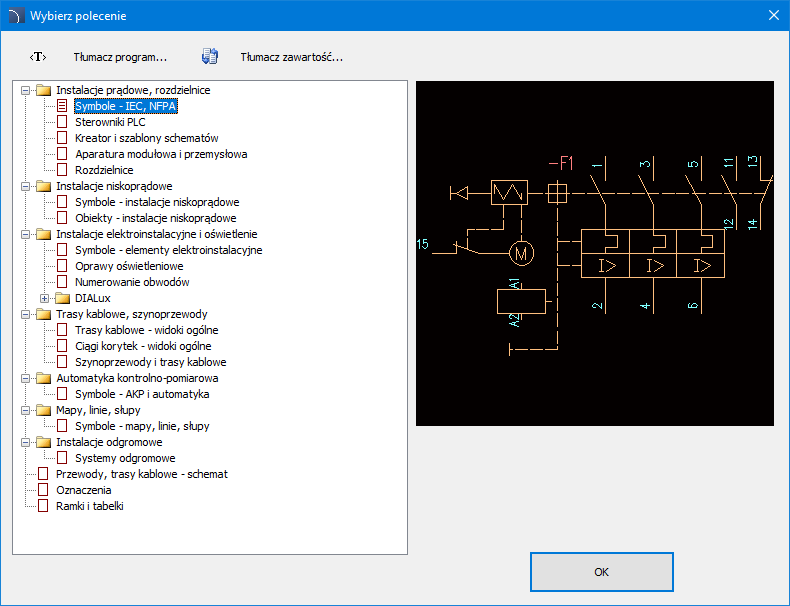This screenshot has height=606, width=790.
Task: Click the folder icon for Instalacje odgromowe
Action: tap(43, 442)
